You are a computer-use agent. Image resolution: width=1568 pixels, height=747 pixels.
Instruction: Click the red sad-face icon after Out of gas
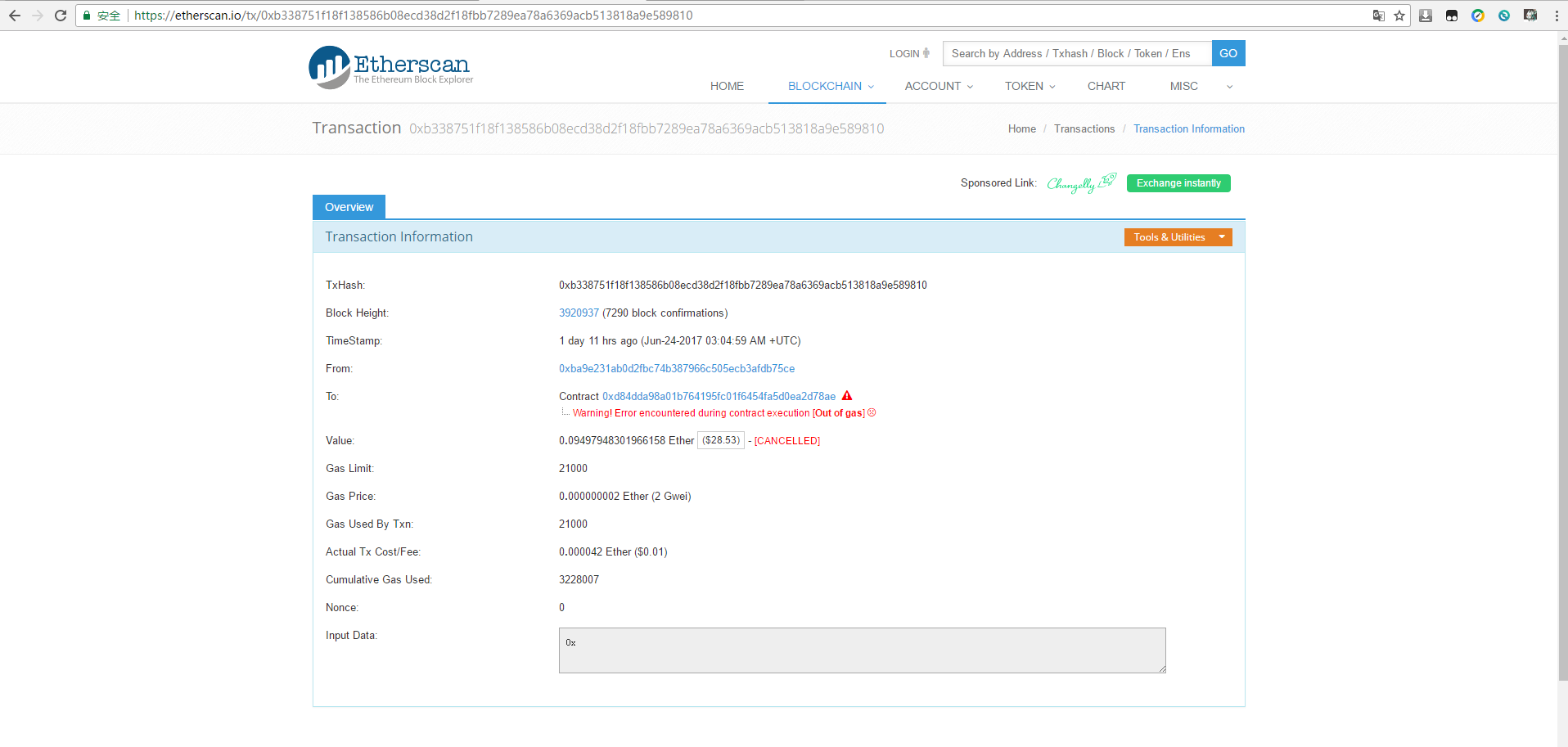click(872, 412)
